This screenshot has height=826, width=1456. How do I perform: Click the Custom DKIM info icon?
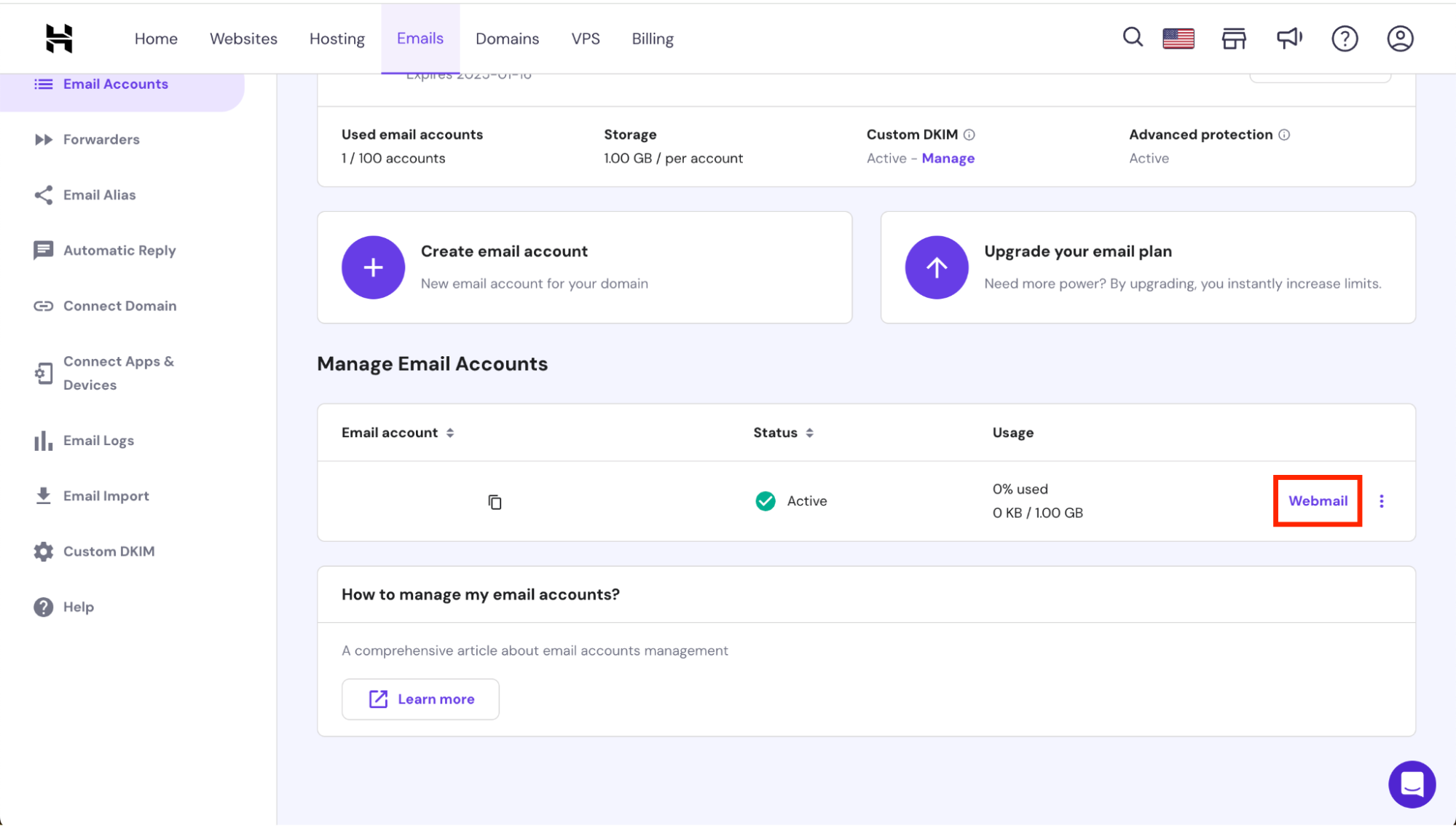(x=969, y=135)
